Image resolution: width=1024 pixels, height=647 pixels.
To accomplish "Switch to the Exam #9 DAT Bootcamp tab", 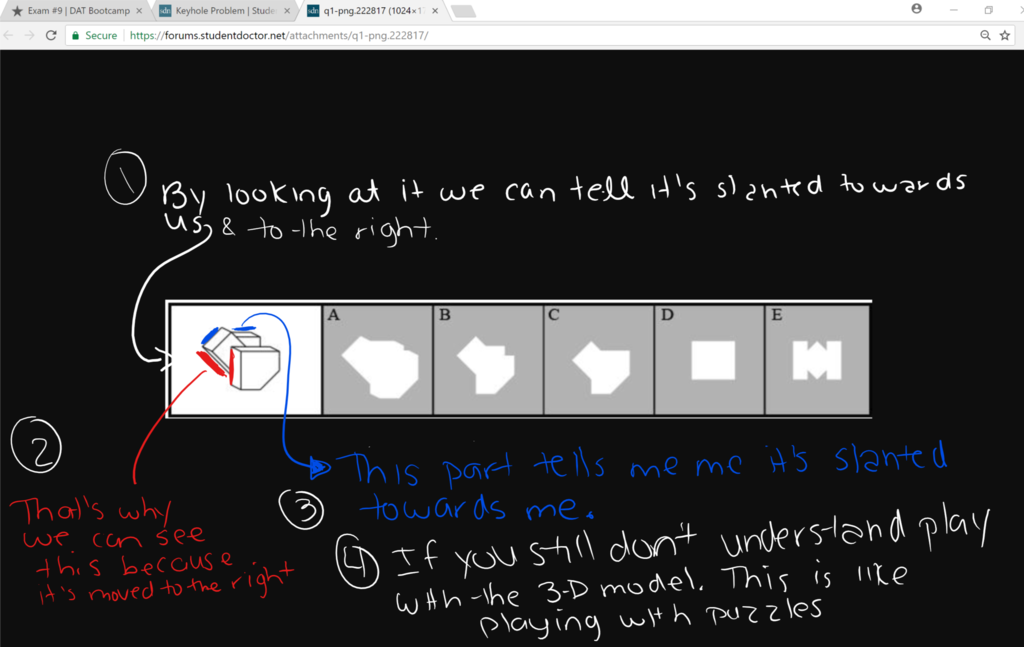I will coord(75,11).
